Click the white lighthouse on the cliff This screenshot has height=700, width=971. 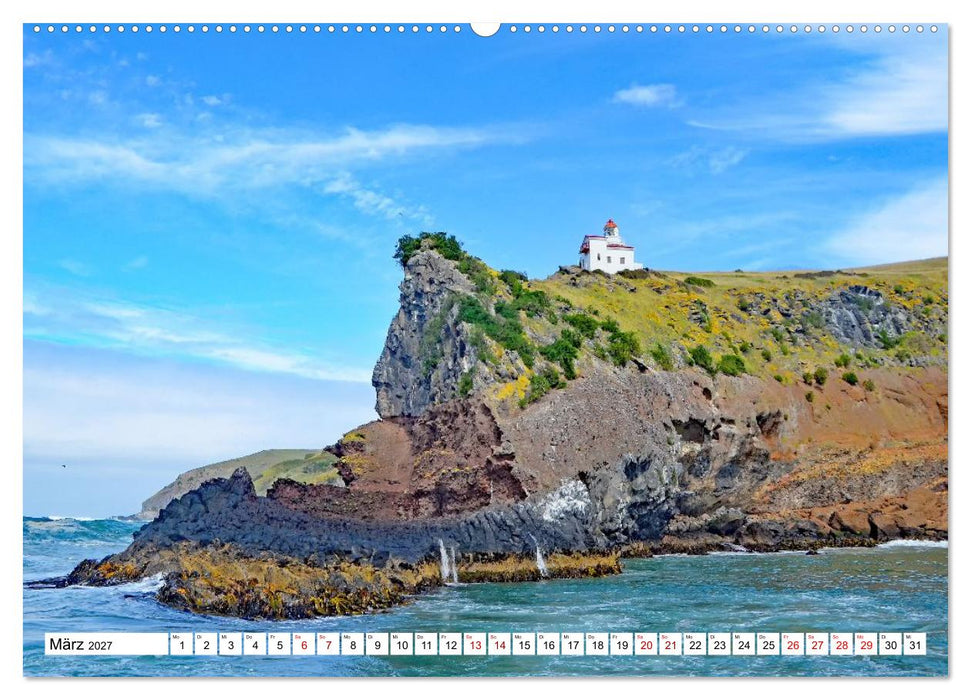click(609, 247)
